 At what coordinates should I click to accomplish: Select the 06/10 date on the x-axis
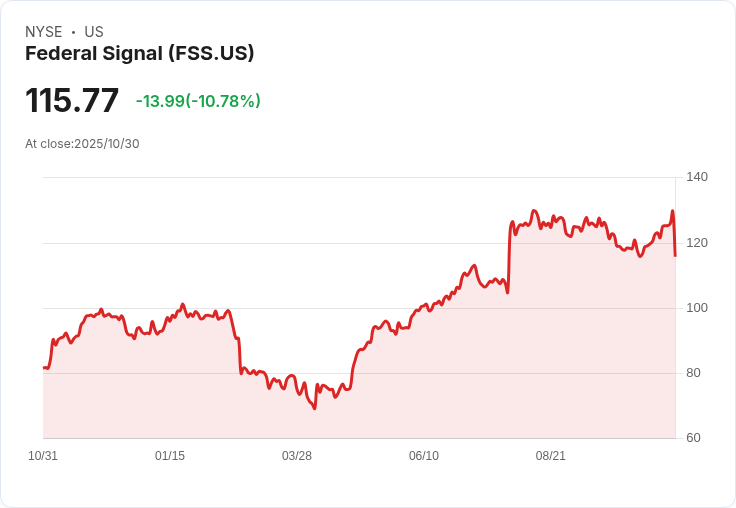pyautogui.click(x=424, y=456)
